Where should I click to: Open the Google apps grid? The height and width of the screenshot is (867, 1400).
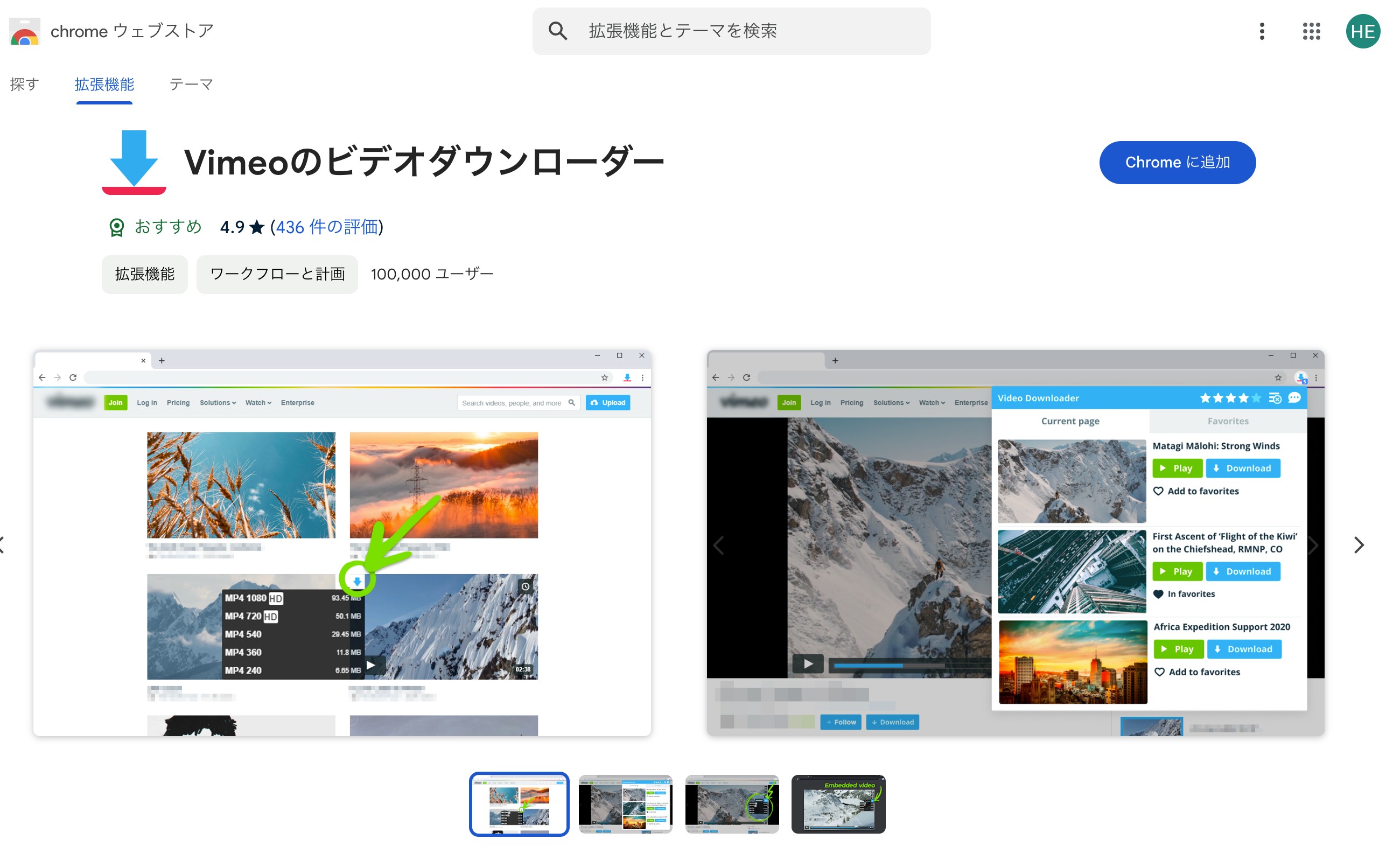click(1311, 31)
